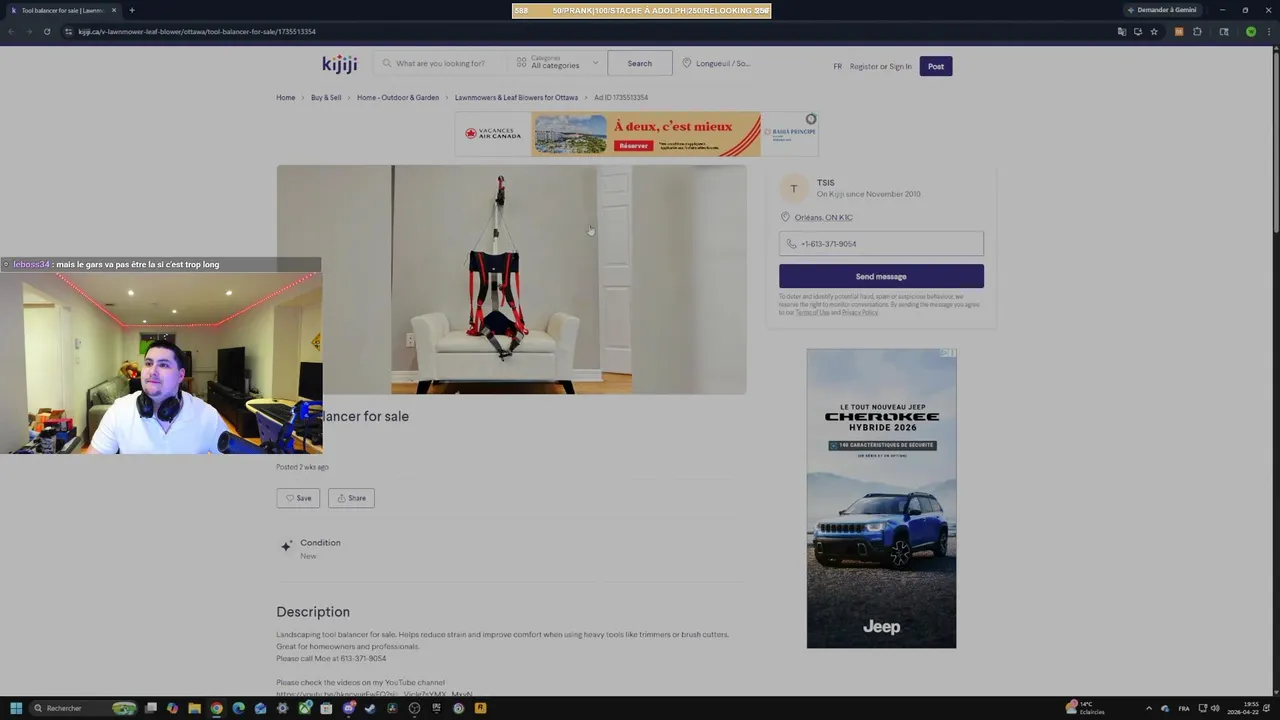Open a new browser tab with the plus icon
The height and width of the screenshot is (720, 1280).
(131, 10)
